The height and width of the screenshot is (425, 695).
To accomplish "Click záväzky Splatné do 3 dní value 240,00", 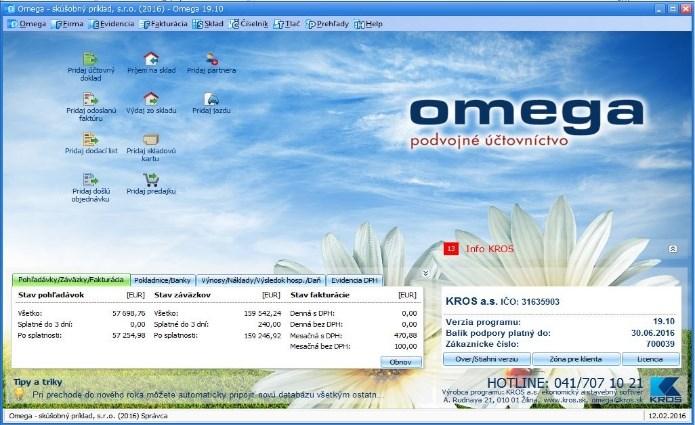I will coord(269,324).
